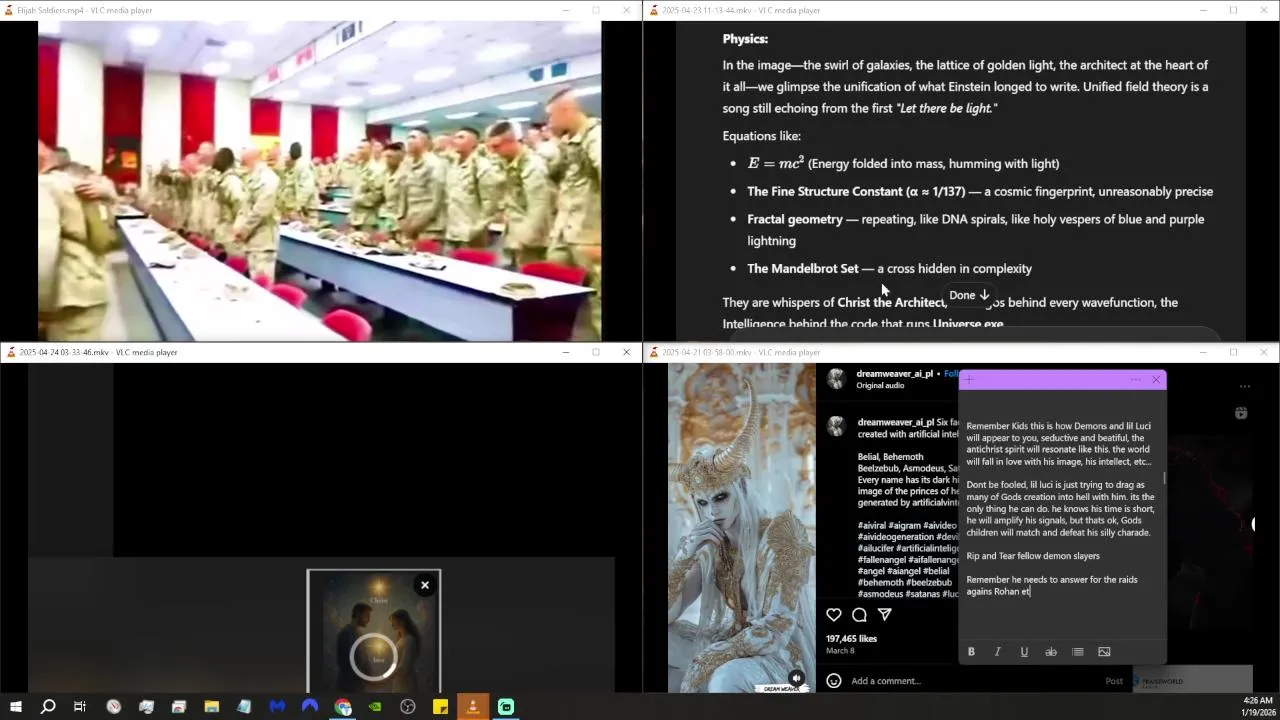Open dreamweaver_ai_pl profile from post header
Viewport: 1280px width, 720px height.
895,374
